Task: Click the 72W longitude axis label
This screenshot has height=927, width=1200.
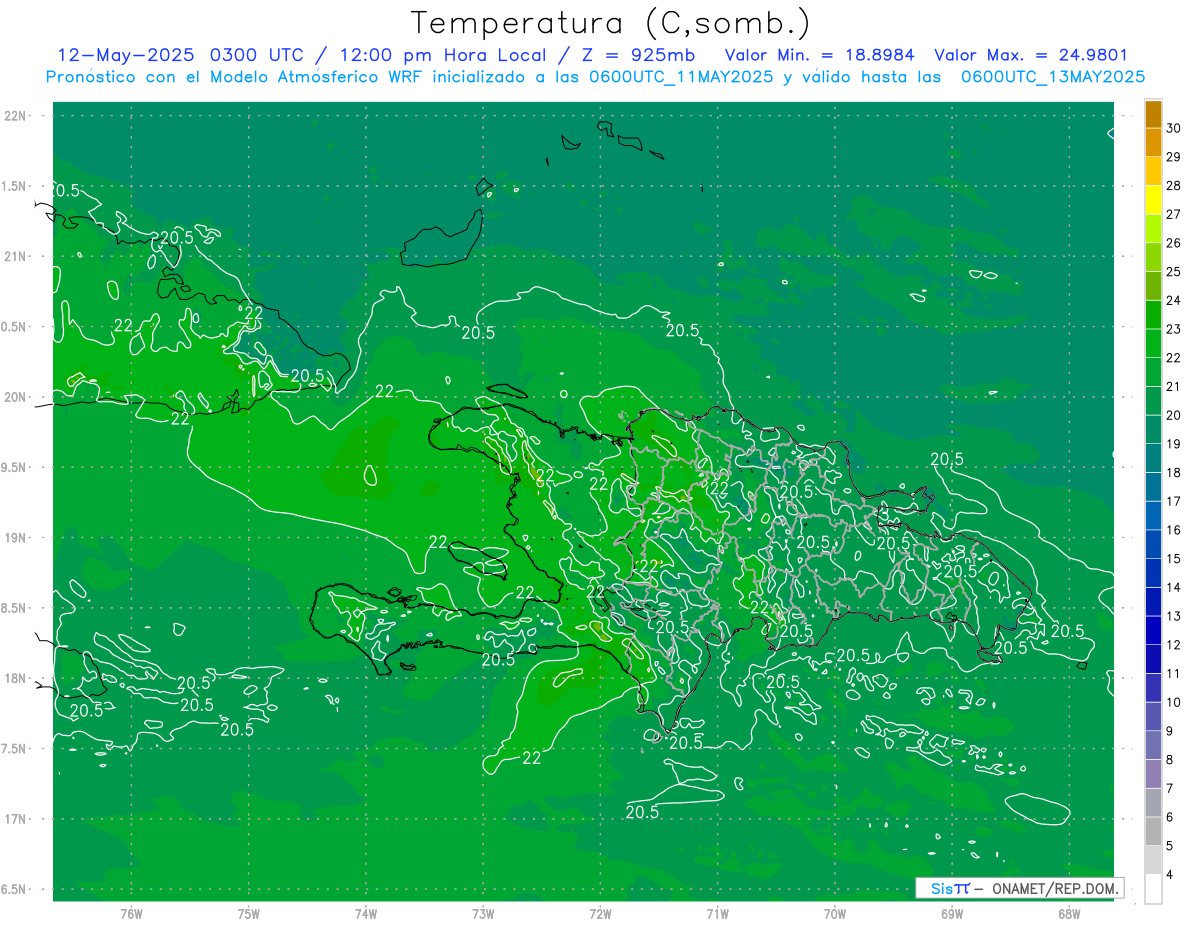Action: coord(600,913)
